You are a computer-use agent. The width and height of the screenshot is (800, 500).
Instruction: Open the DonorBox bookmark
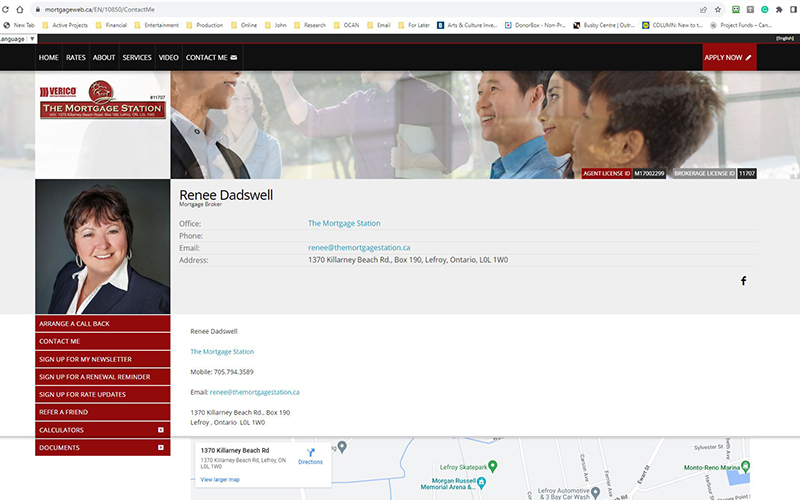click(x=535, y=25)
